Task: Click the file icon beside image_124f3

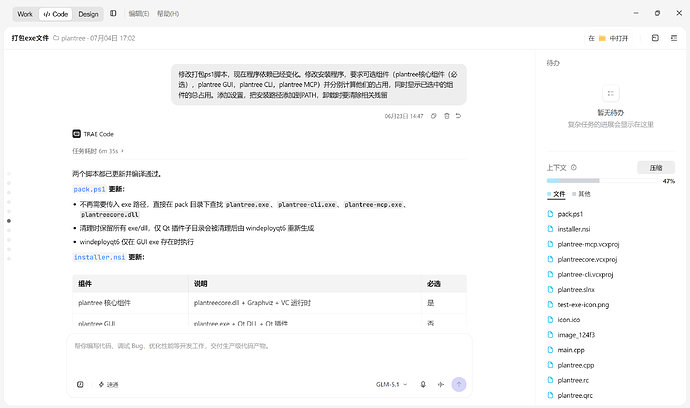Action: coord(550,335)
